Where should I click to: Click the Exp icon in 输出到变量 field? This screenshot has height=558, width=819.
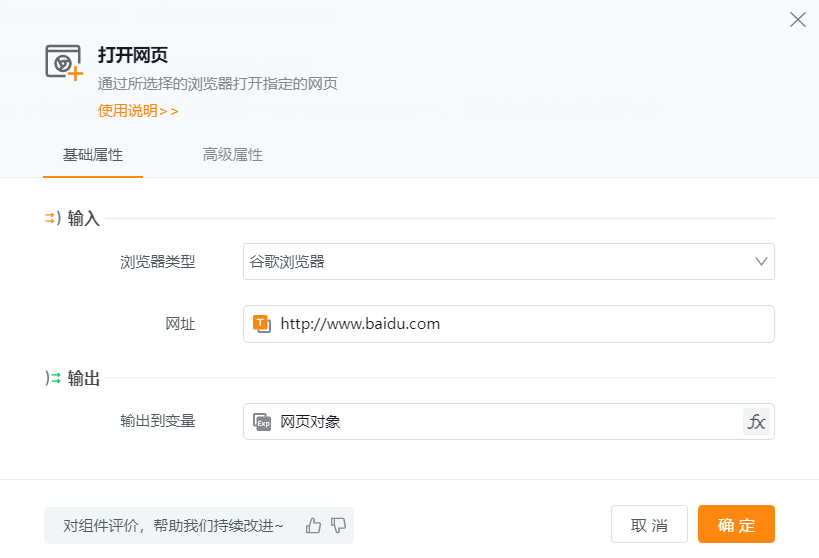(262, 422)
